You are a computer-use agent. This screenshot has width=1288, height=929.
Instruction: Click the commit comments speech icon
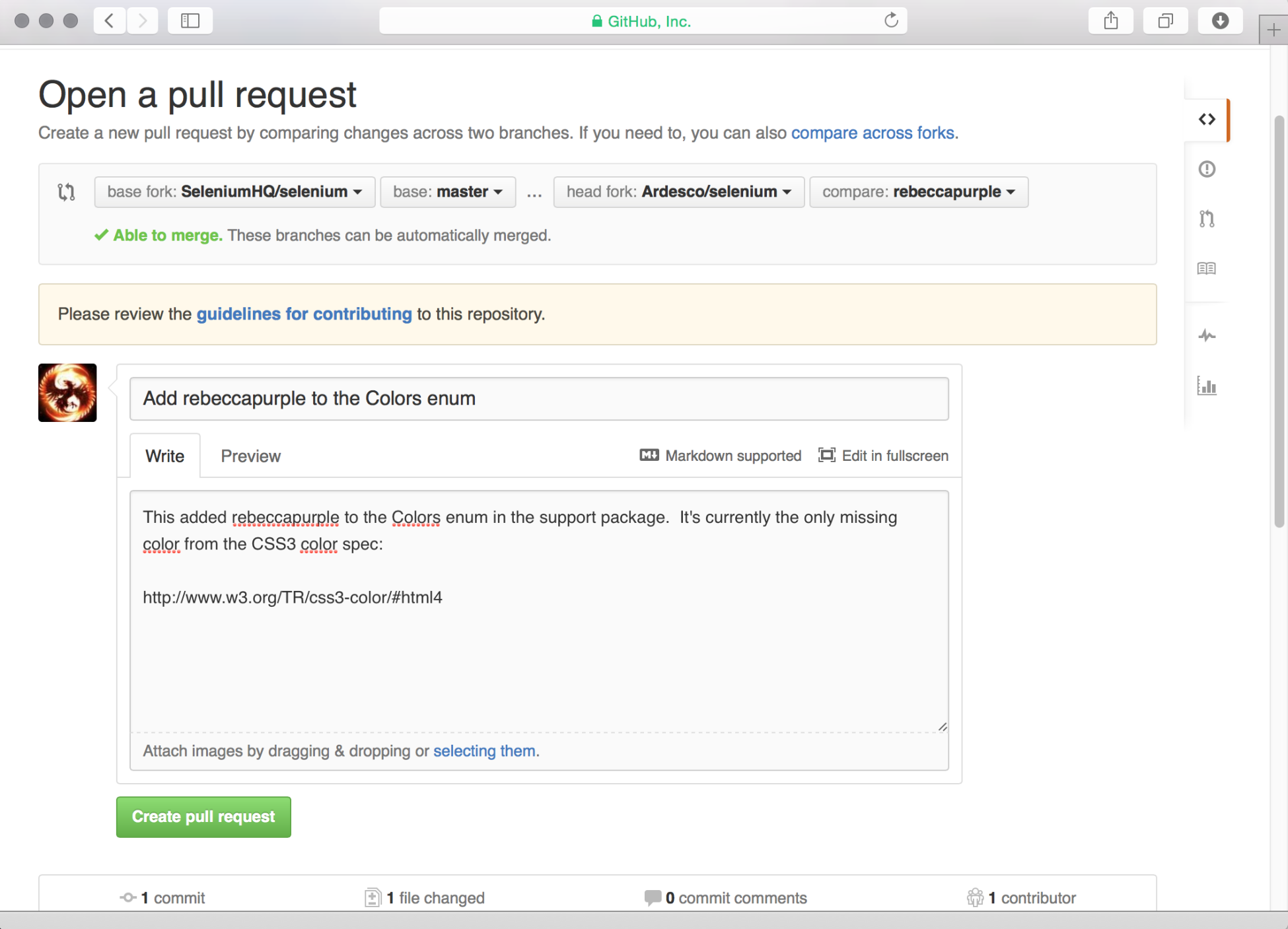(x=653, y=897)
